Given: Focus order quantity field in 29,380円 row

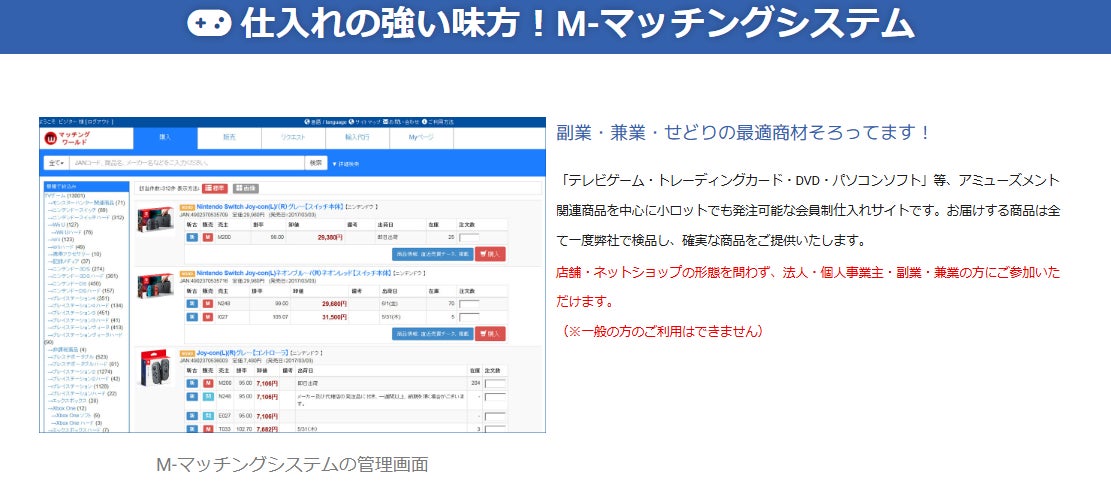Looking at the screenshot, I should tap(469, 237).
